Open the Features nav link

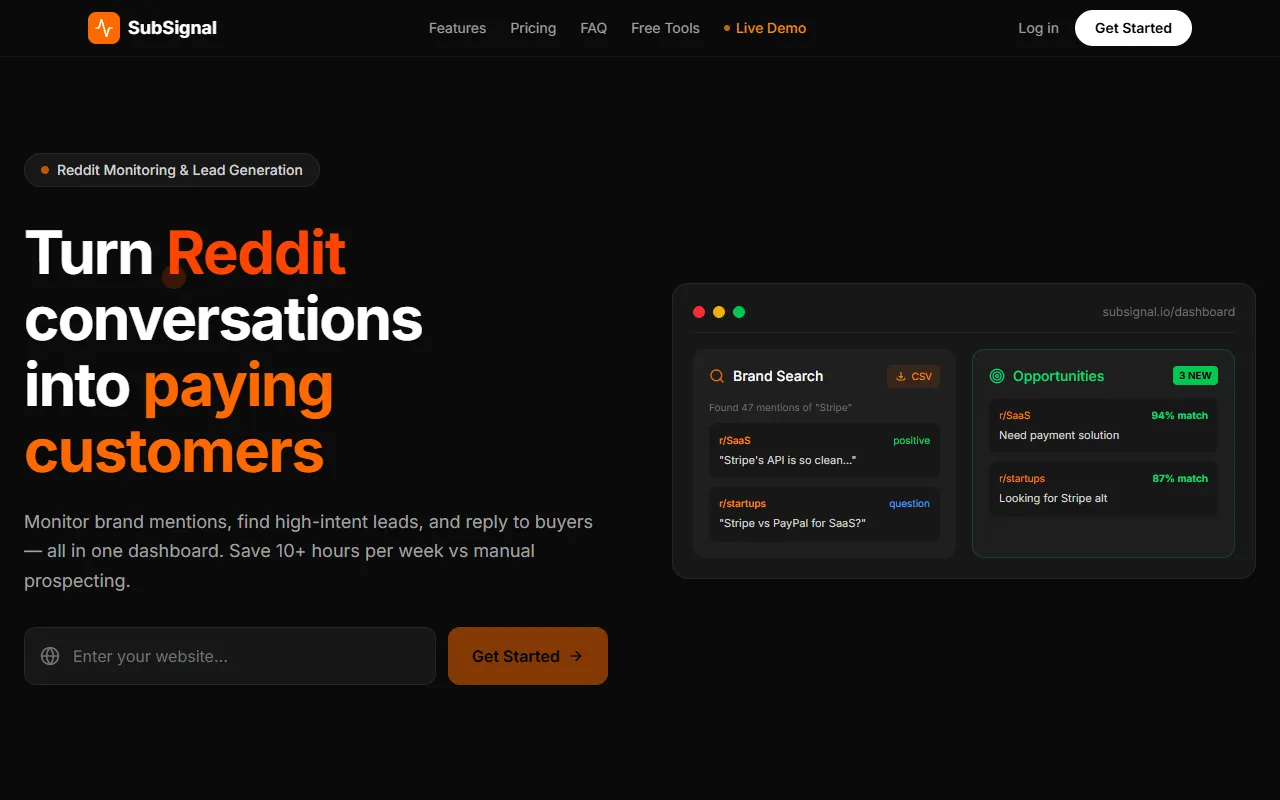coord(457,28)
